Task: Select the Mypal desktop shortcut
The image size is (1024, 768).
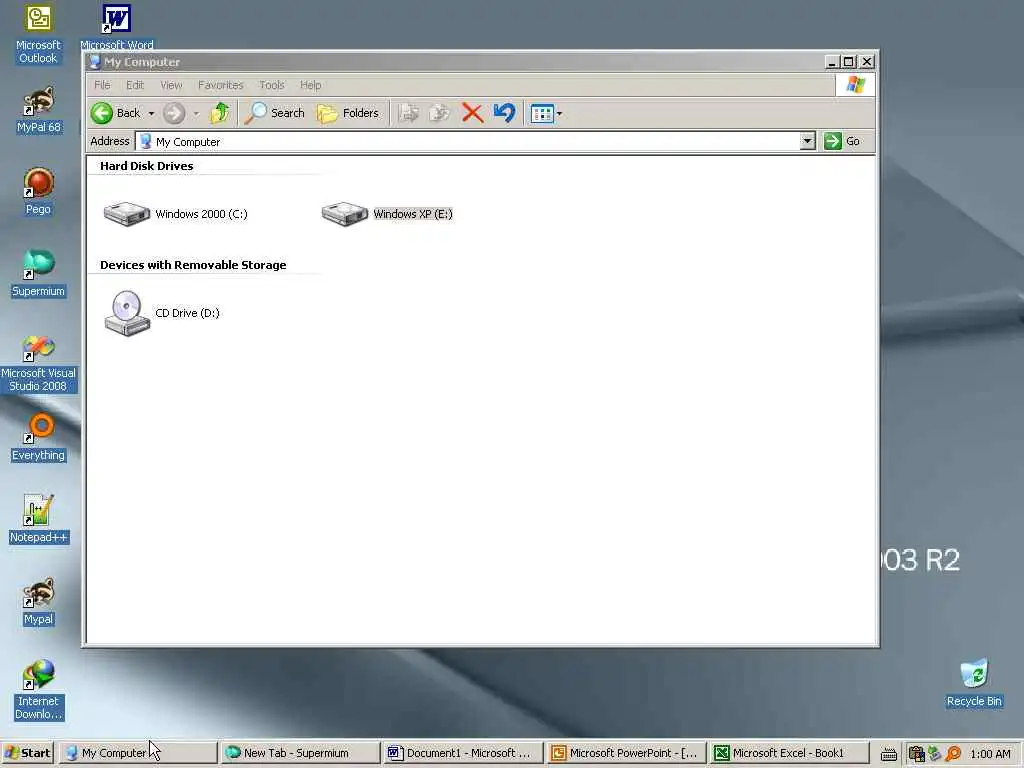Action: (39, 602)
